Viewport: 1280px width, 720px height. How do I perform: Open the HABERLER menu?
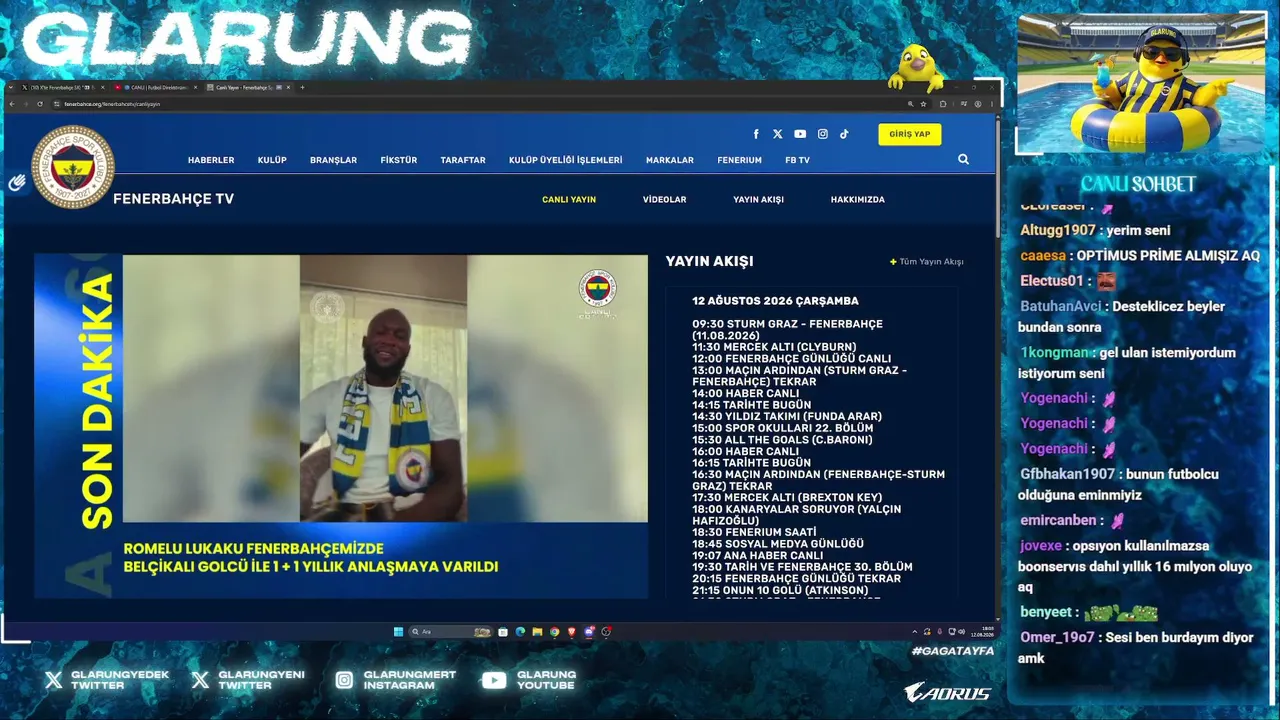(211, 160)
